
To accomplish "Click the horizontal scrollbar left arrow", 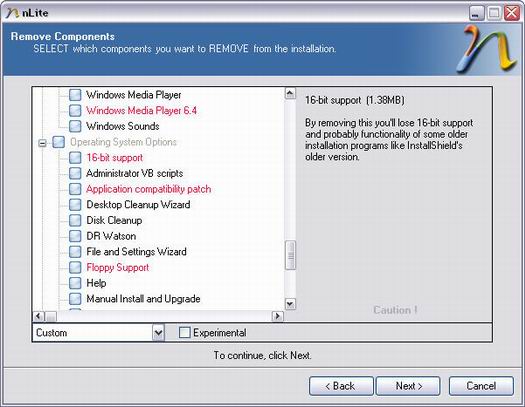I will 39,316.
